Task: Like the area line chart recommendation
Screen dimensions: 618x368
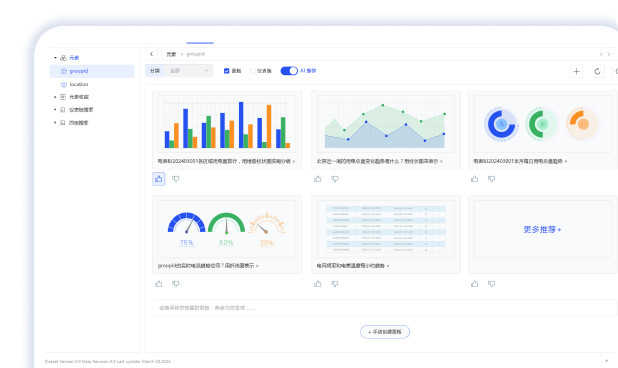Action: (x=318, y=179)
